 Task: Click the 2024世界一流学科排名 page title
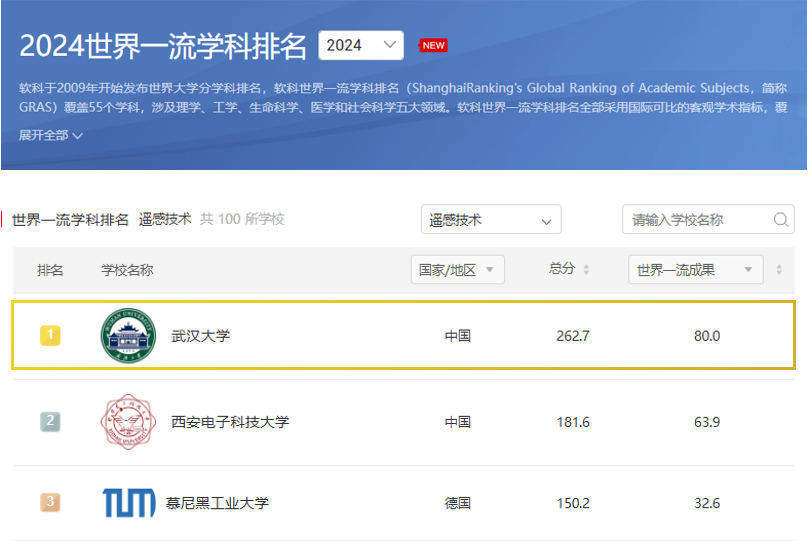(163, 46)
